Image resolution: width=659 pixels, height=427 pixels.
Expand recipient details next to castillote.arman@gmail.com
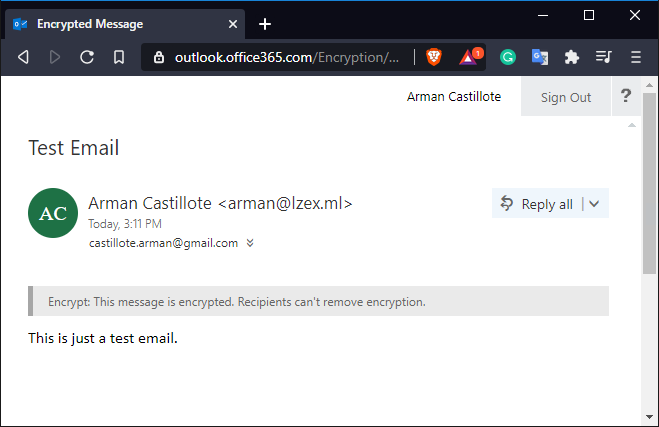[250, 243]
